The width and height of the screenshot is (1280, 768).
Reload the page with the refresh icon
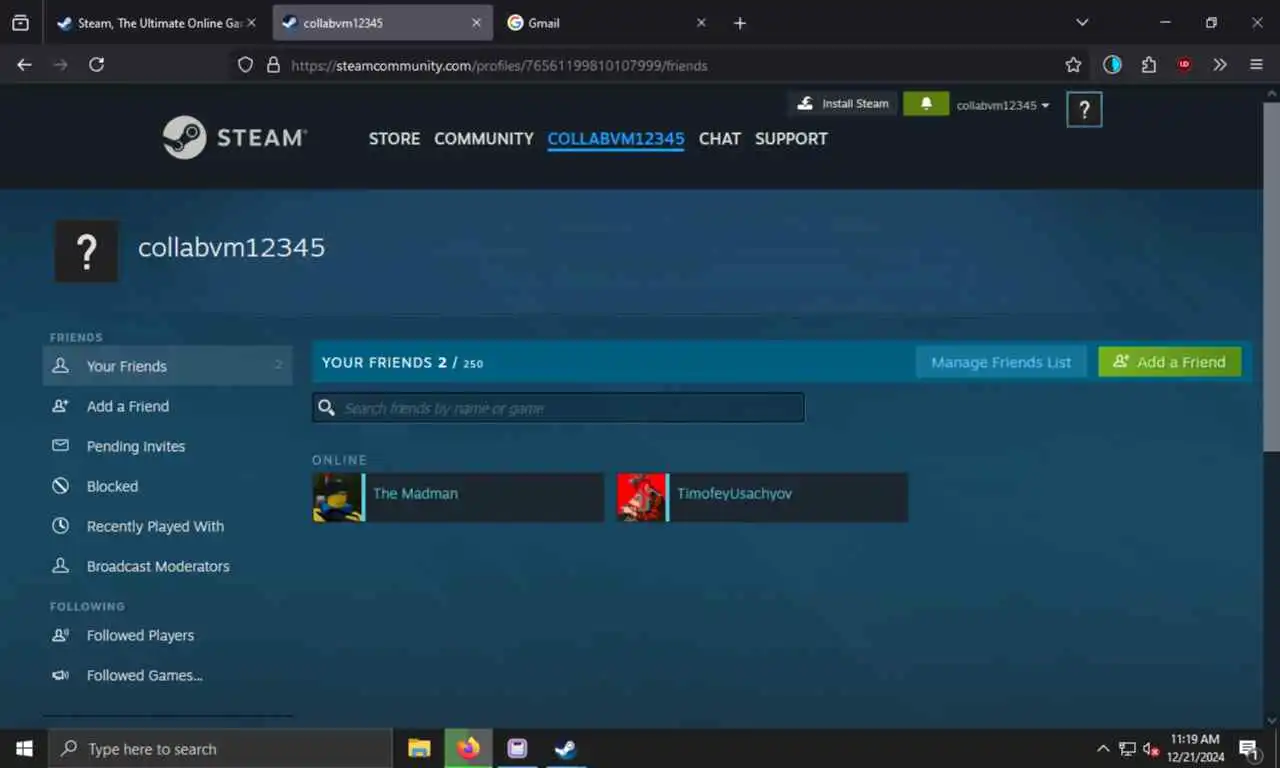97,65
